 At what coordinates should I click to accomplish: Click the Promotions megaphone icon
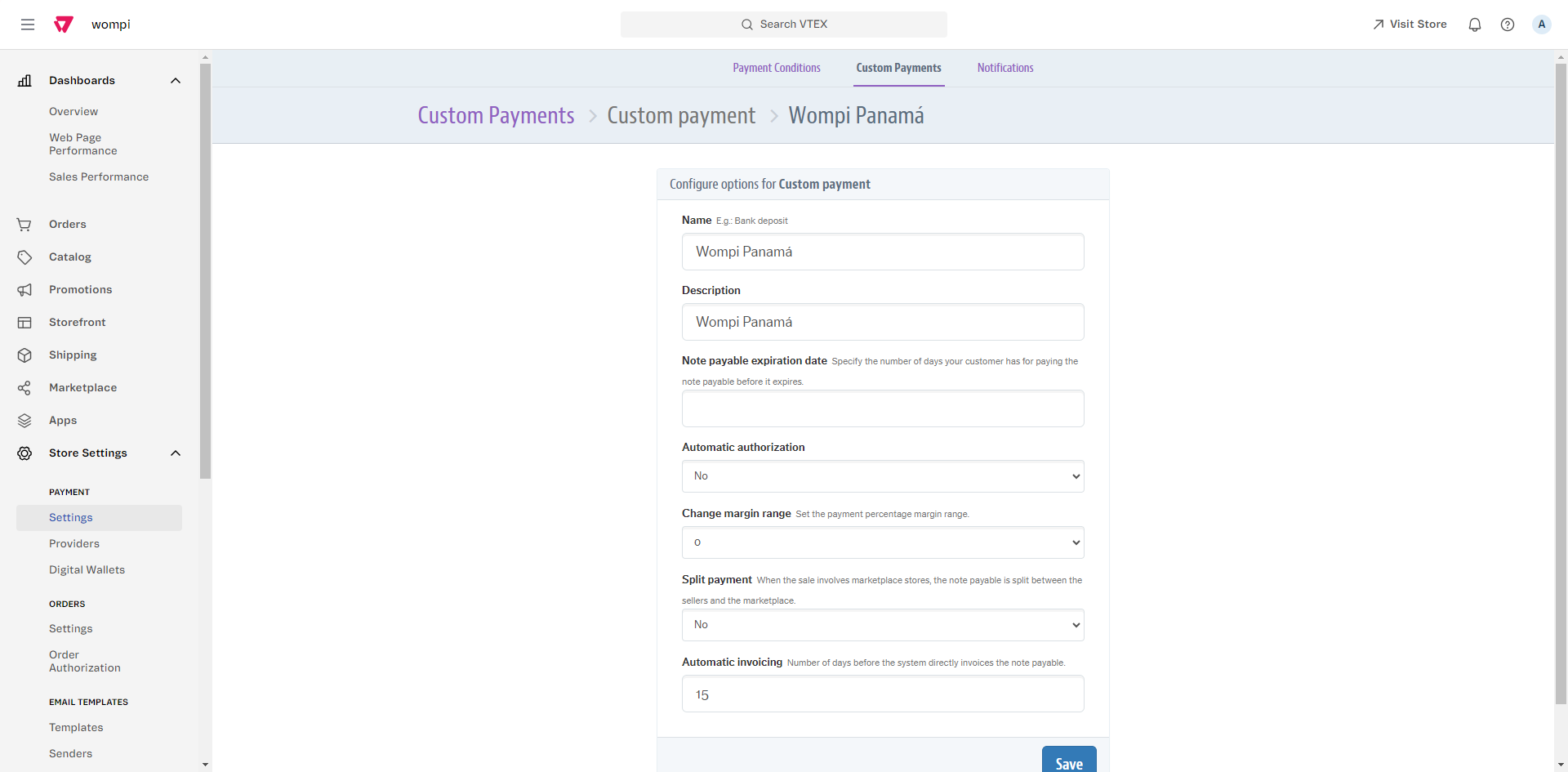(x=24, y=290)
